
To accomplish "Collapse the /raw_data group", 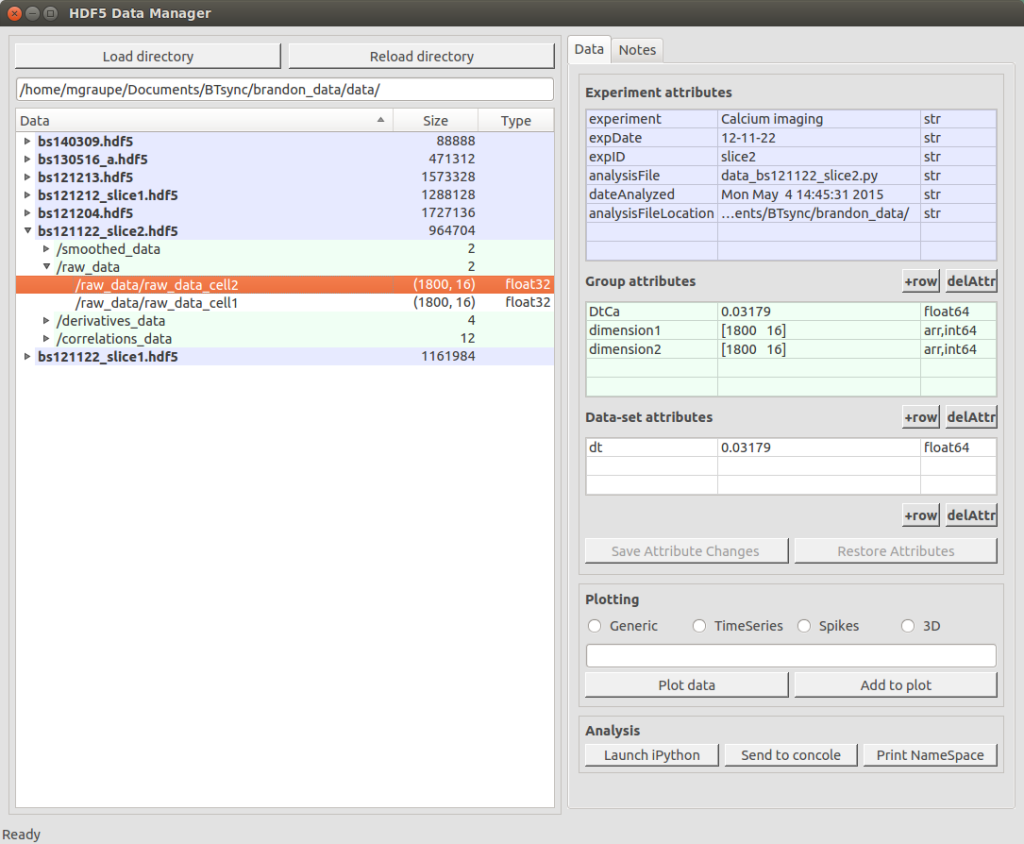I will pos(46,267).
